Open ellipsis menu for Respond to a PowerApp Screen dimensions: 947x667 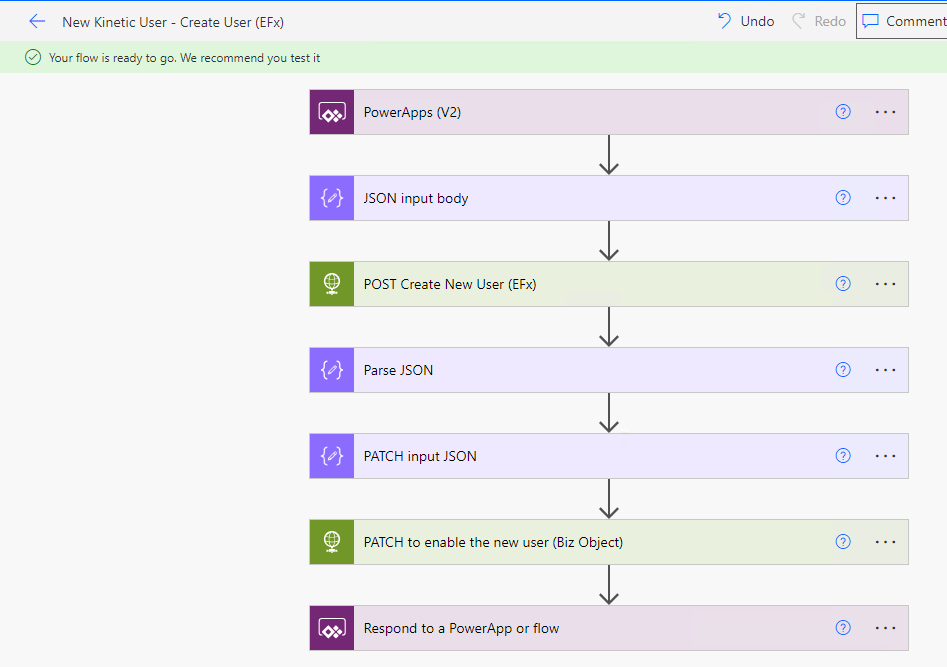coord(885,627)
